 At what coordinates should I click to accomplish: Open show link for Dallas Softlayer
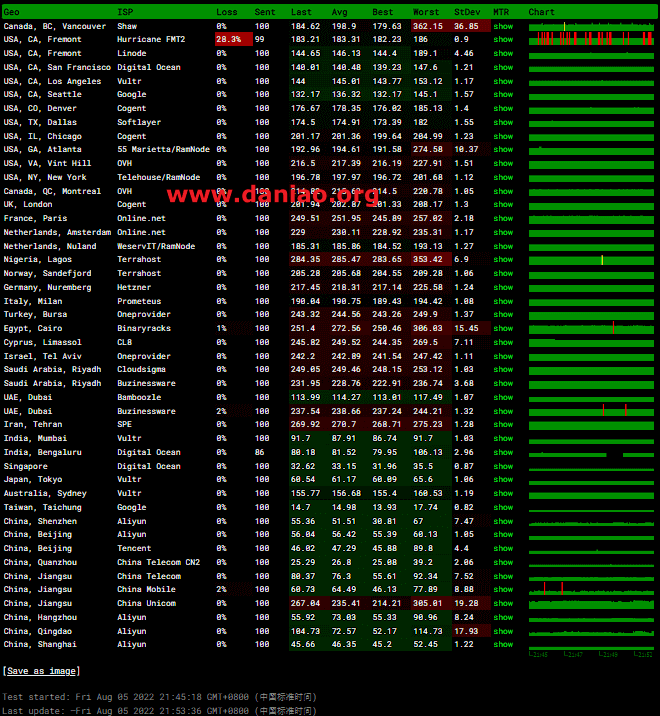click(503, 122)
